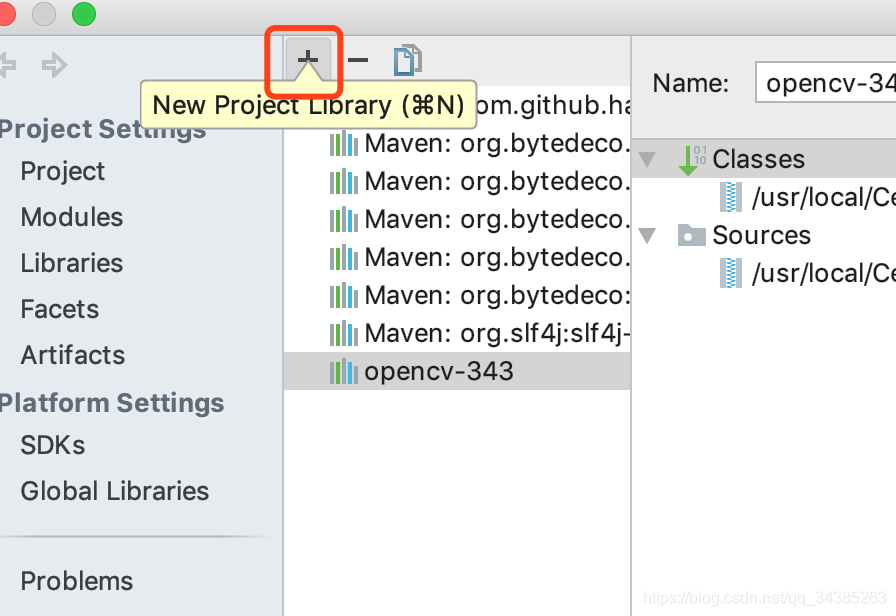Click the minus icon to remove library
Image resolution: width=896 pixels, height=616 pixels.
point(357,59)
